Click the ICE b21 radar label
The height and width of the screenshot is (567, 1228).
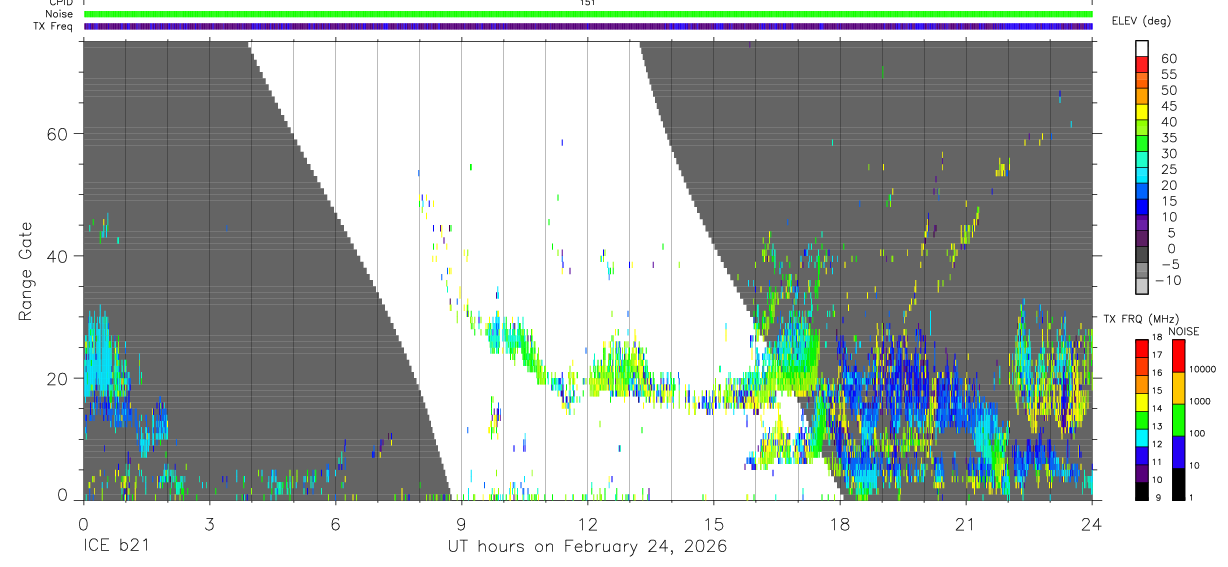pos(116,547)
